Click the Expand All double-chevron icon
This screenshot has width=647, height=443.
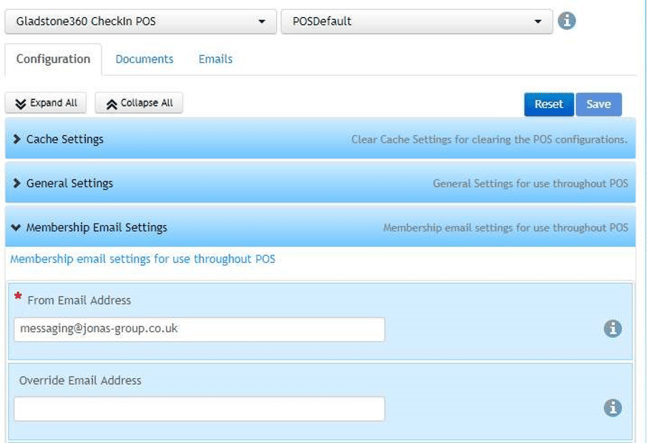click(21, 104)
